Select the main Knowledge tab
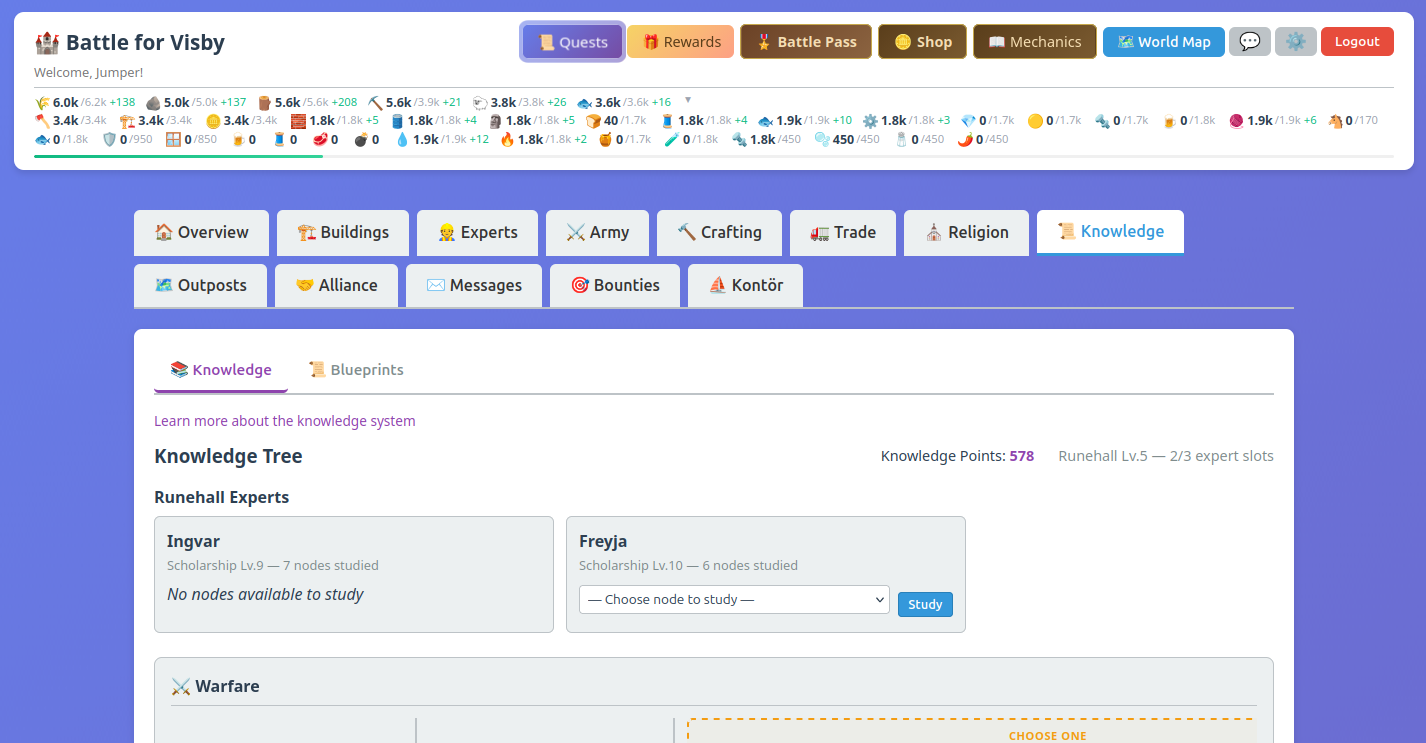This screenshot has height=743, width=1426. coord(1110,232)
